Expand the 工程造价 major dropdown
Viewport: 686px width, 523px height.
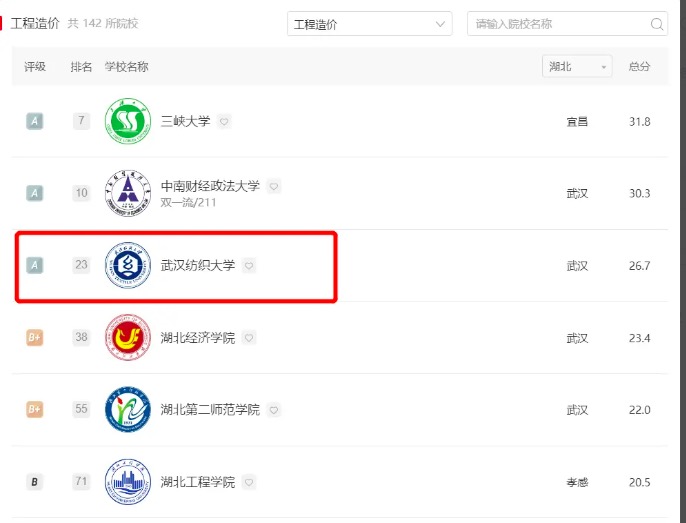point(369,24)
